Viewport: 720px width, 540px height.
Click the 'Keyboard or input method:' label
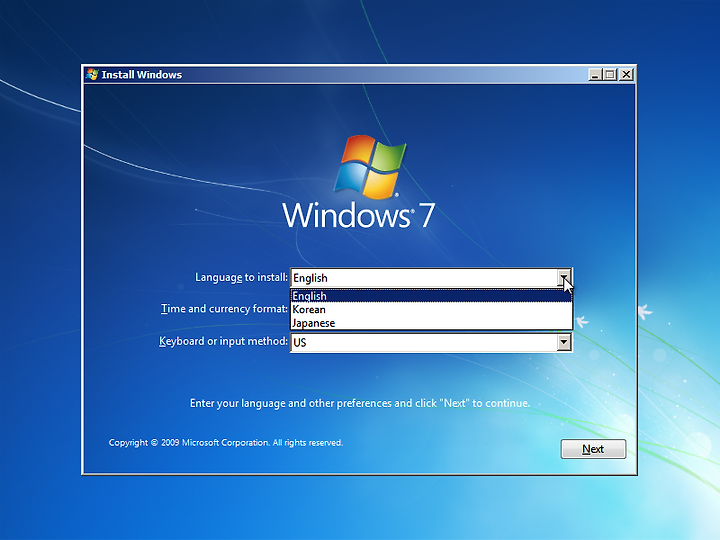pos(223,341)
